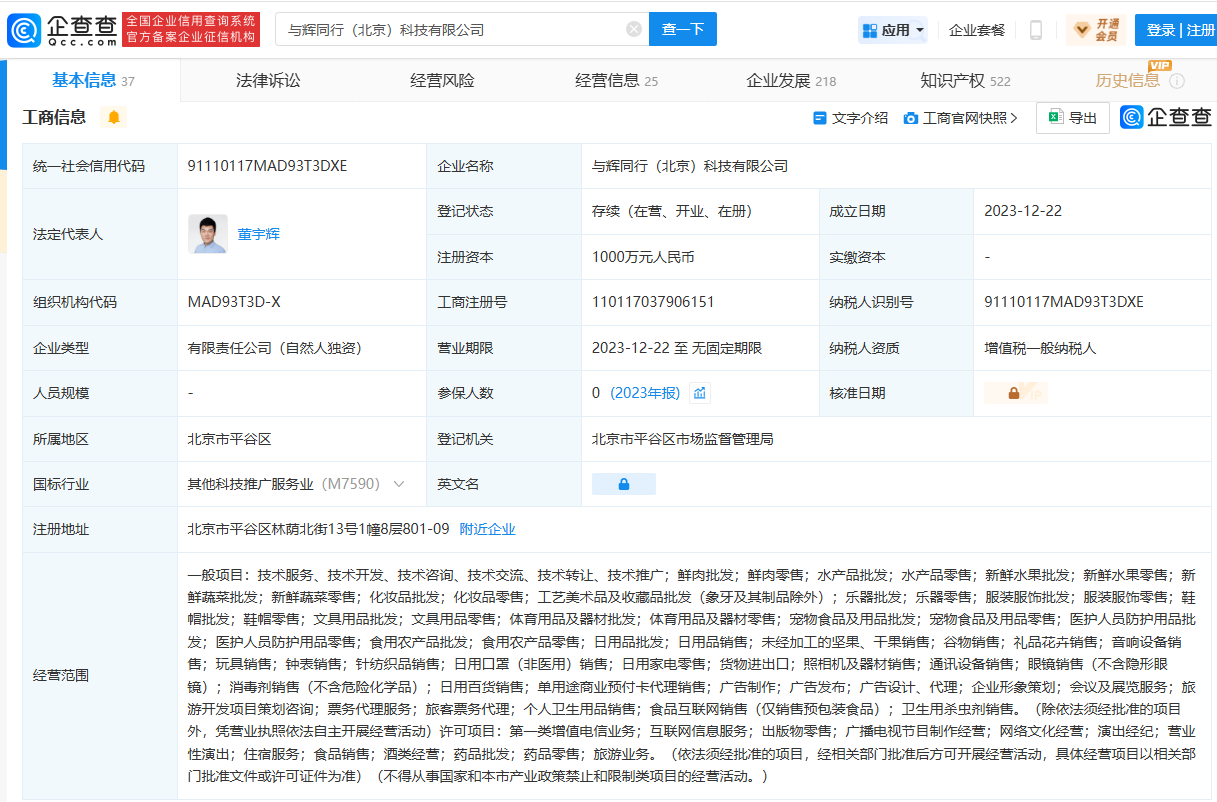Click the registered address 林荫北街13号 text
This screenshot has height=802, width=1217.
tap(316, 529)
